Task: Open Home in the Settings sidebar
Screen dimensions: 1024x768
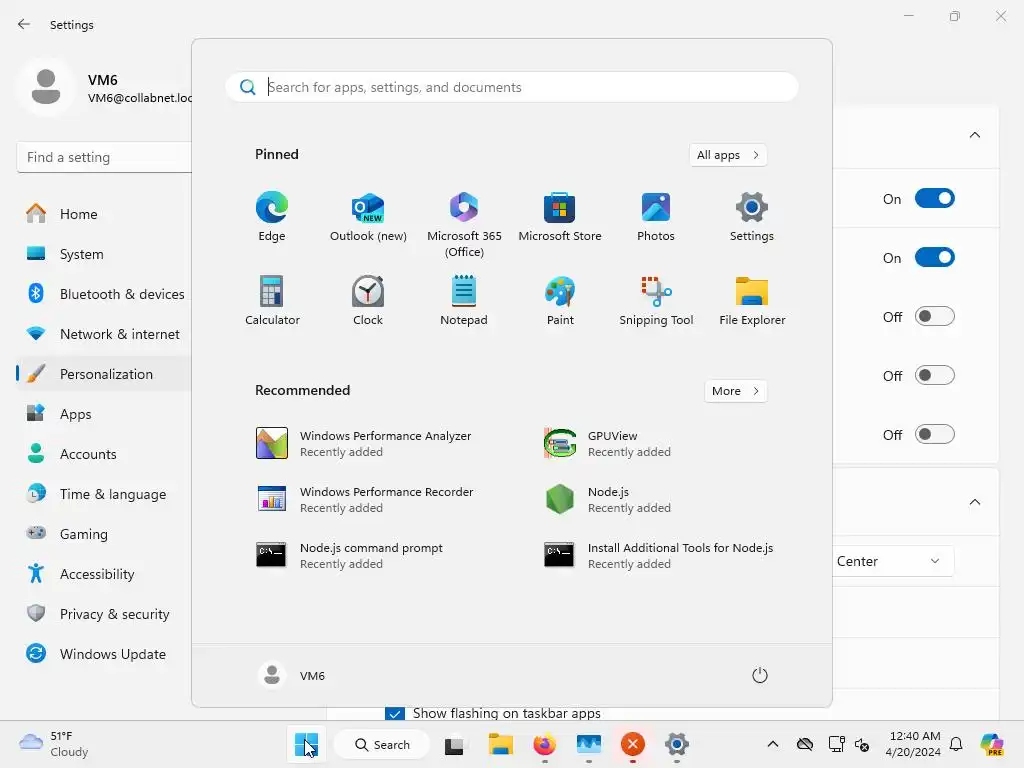Action: click(x=104, y=214)
